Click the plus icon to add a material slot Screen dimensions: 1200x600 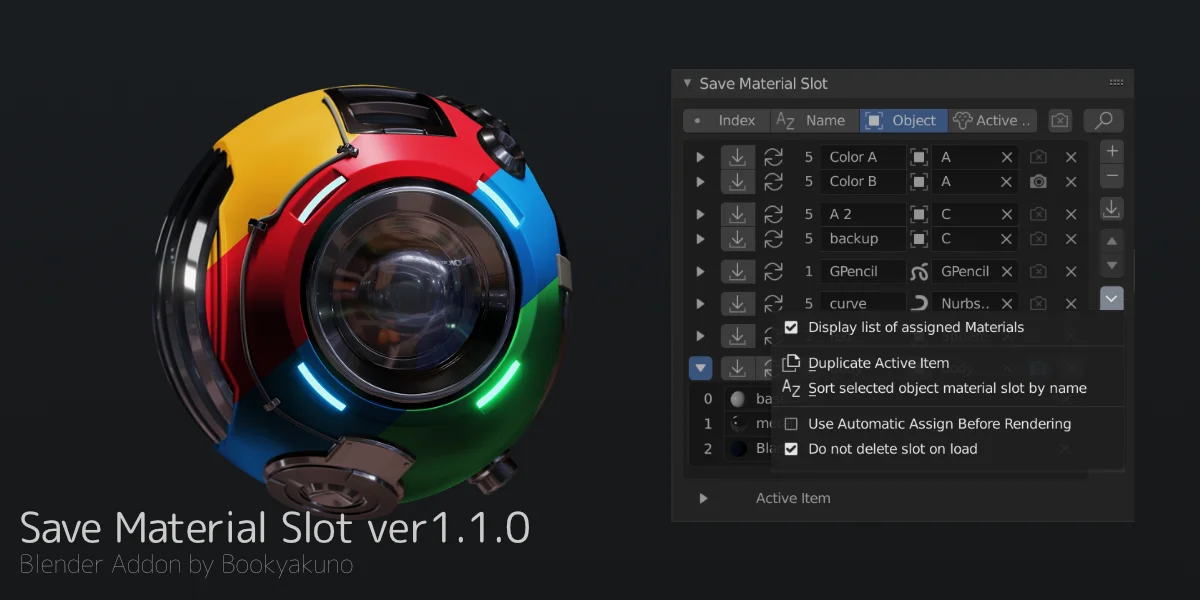click(1111, 150)
